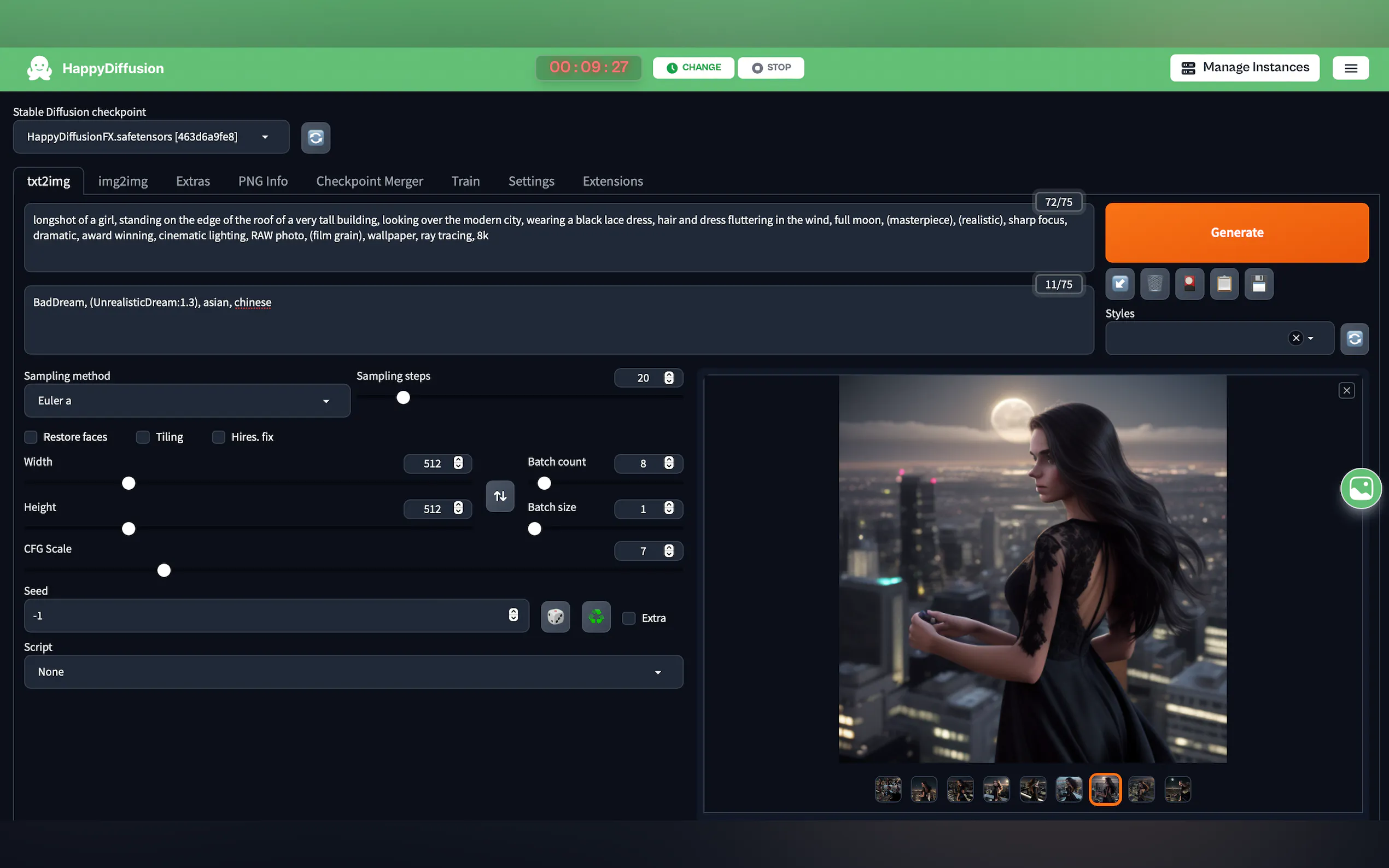The image size is (1389, 868).
Task: Switch to the img2img tab
Action: tap(123, 181)
